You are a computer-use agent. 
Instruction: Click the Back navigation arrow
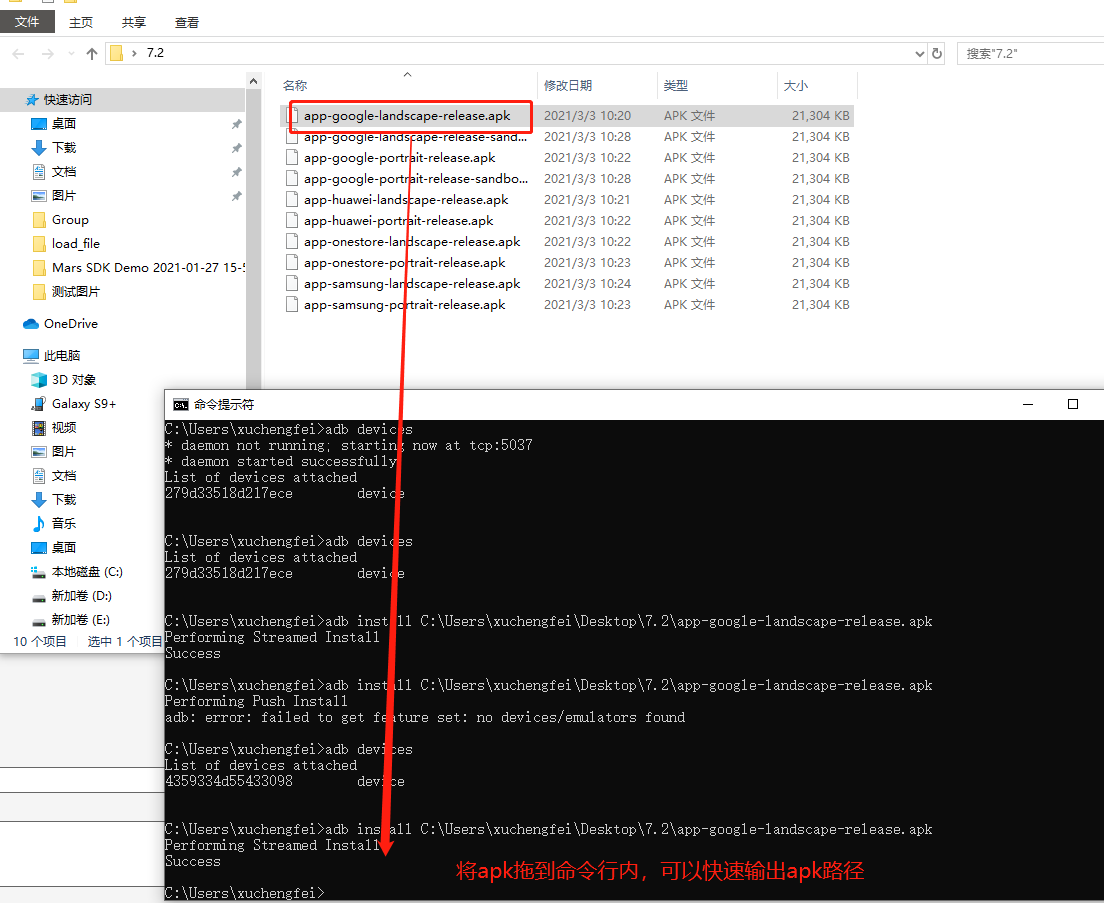[18, 53]
